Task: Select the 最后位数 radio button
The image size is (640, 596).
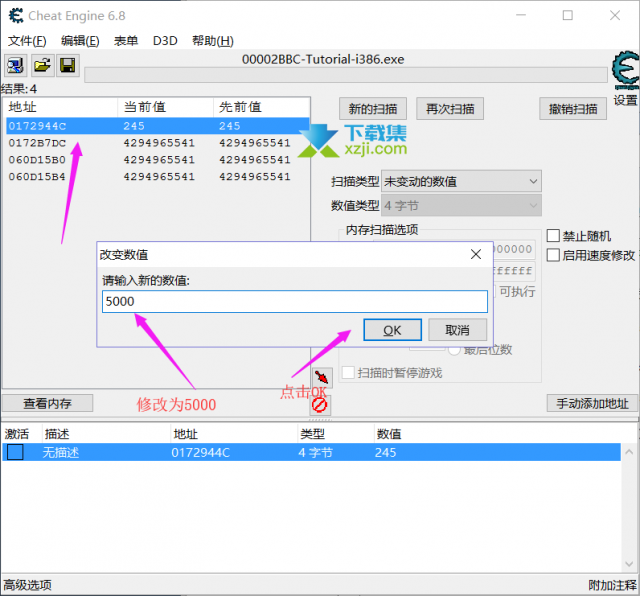Action: pyautogui.click(x=454, y=350)
